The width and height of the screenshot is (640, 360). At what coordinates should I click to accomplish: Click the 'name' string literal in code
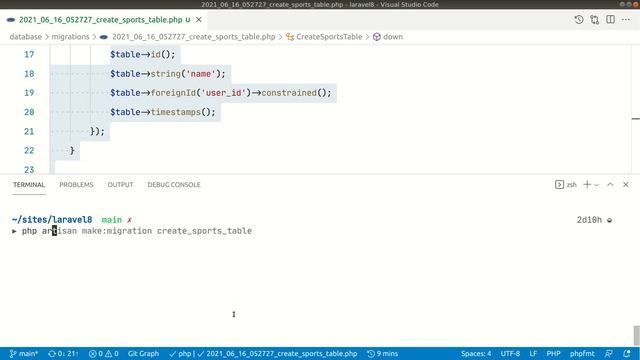(x=200, y=74)
